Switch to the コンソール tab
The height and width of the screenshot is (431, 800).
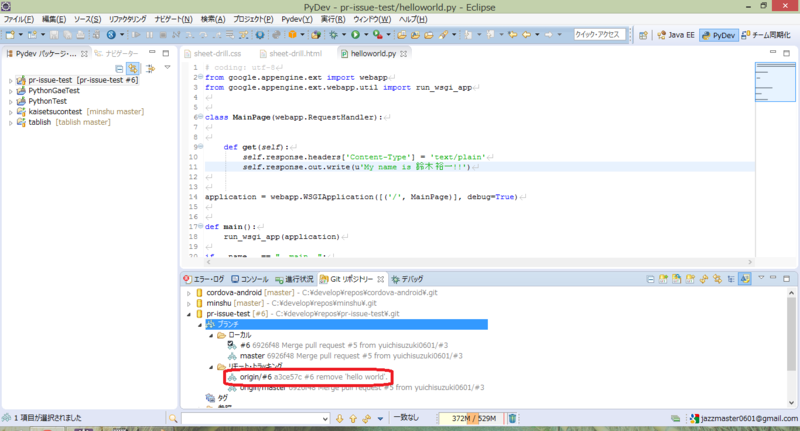(250, 279)
